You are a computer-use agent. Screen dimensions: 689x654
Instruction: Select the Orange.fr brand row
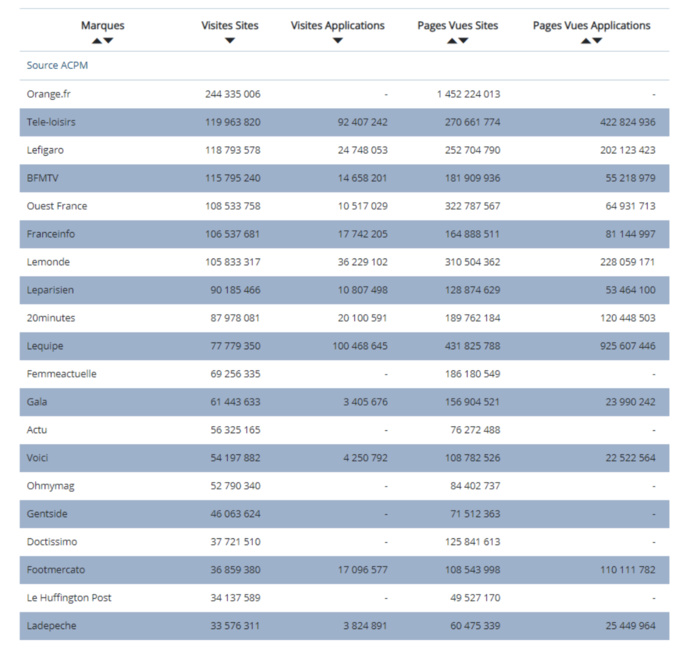coord(49,94)
